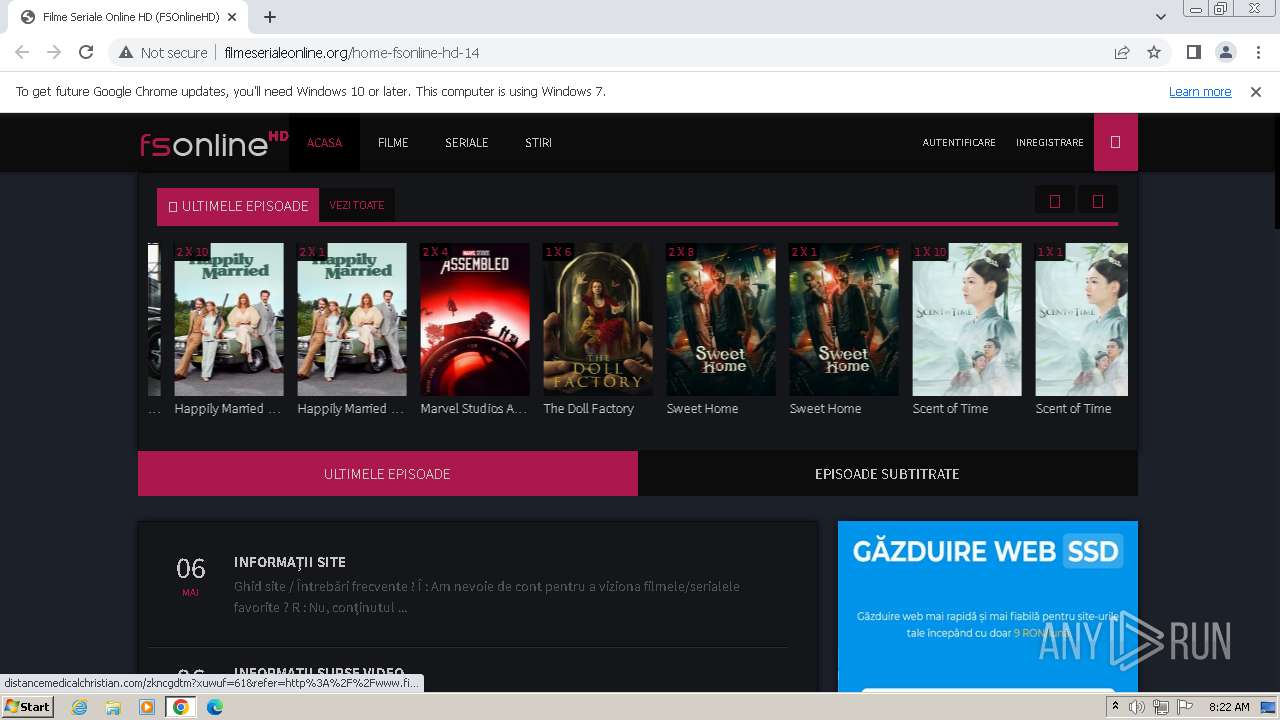The height and width of the screenshot is (720, 1280).
Task: Open Microsoft Edge from taskbar
Action: point(215,707)
